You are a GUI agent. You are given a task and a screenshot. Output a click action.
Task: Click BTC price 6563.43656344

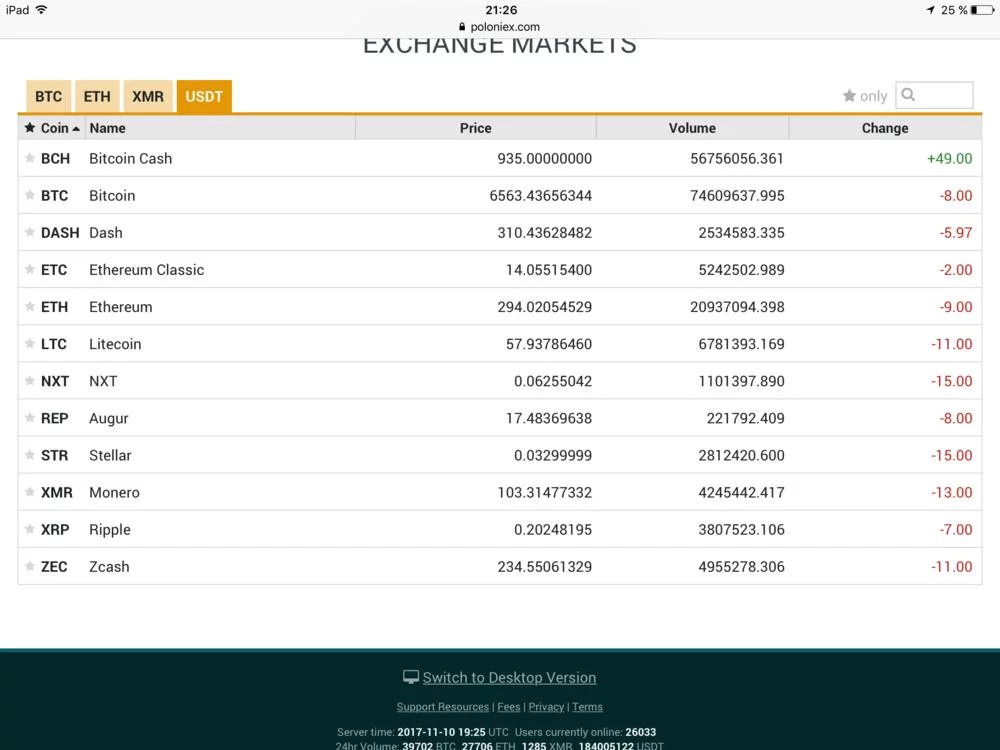(540, 195)
